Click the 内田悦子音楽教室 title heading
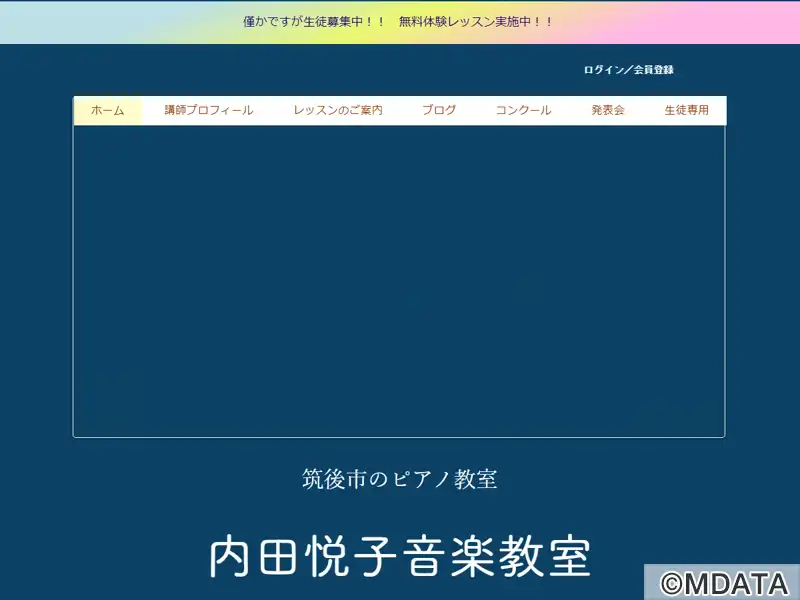 pos(401,557)
